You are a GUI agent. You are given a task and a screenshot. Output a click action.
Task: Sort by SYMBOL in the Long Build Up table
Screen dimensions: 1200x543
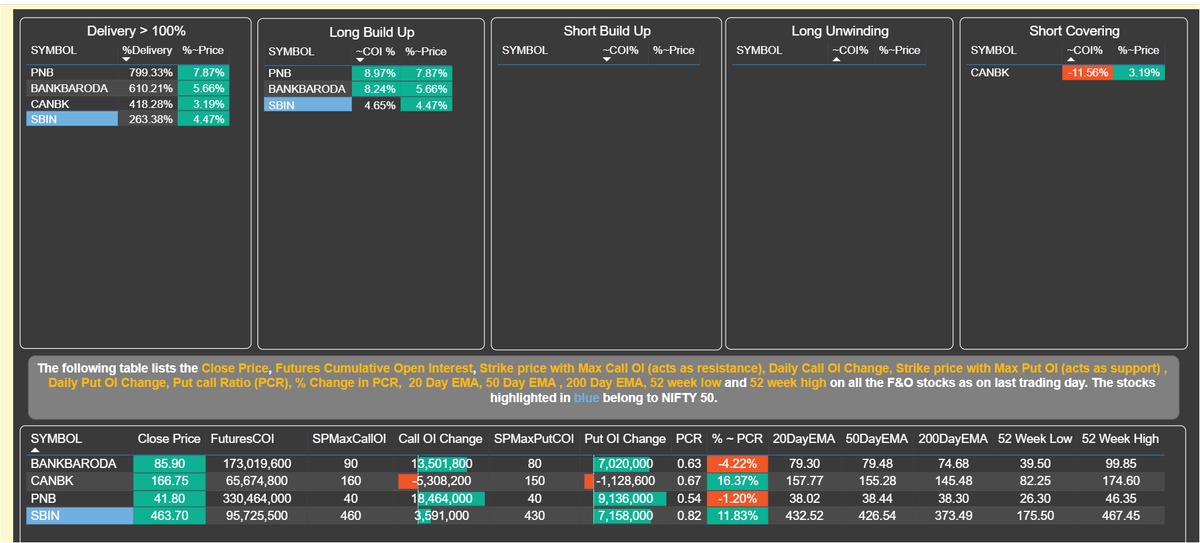[292, 51]
